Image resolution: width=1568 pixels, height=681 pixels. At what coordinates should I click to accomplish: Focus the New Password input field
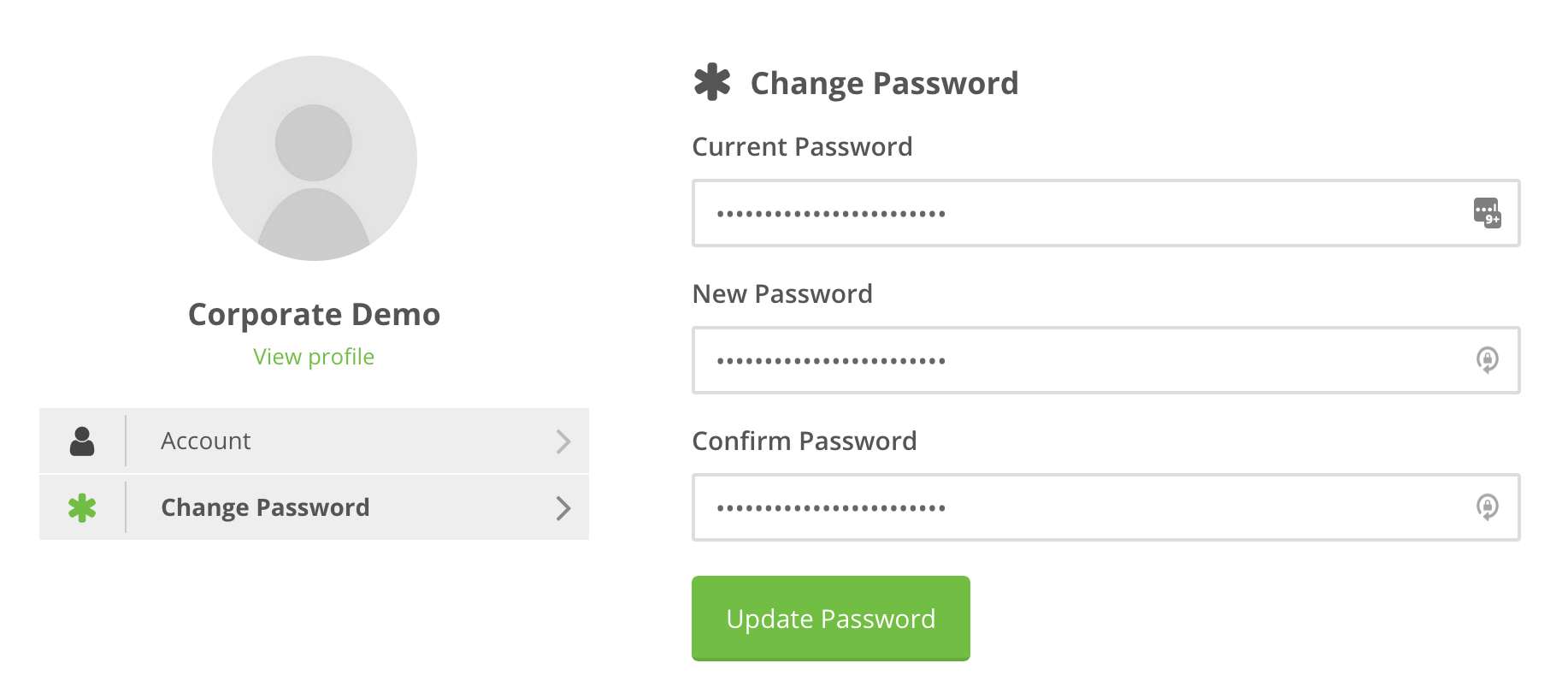[1077, 360]
